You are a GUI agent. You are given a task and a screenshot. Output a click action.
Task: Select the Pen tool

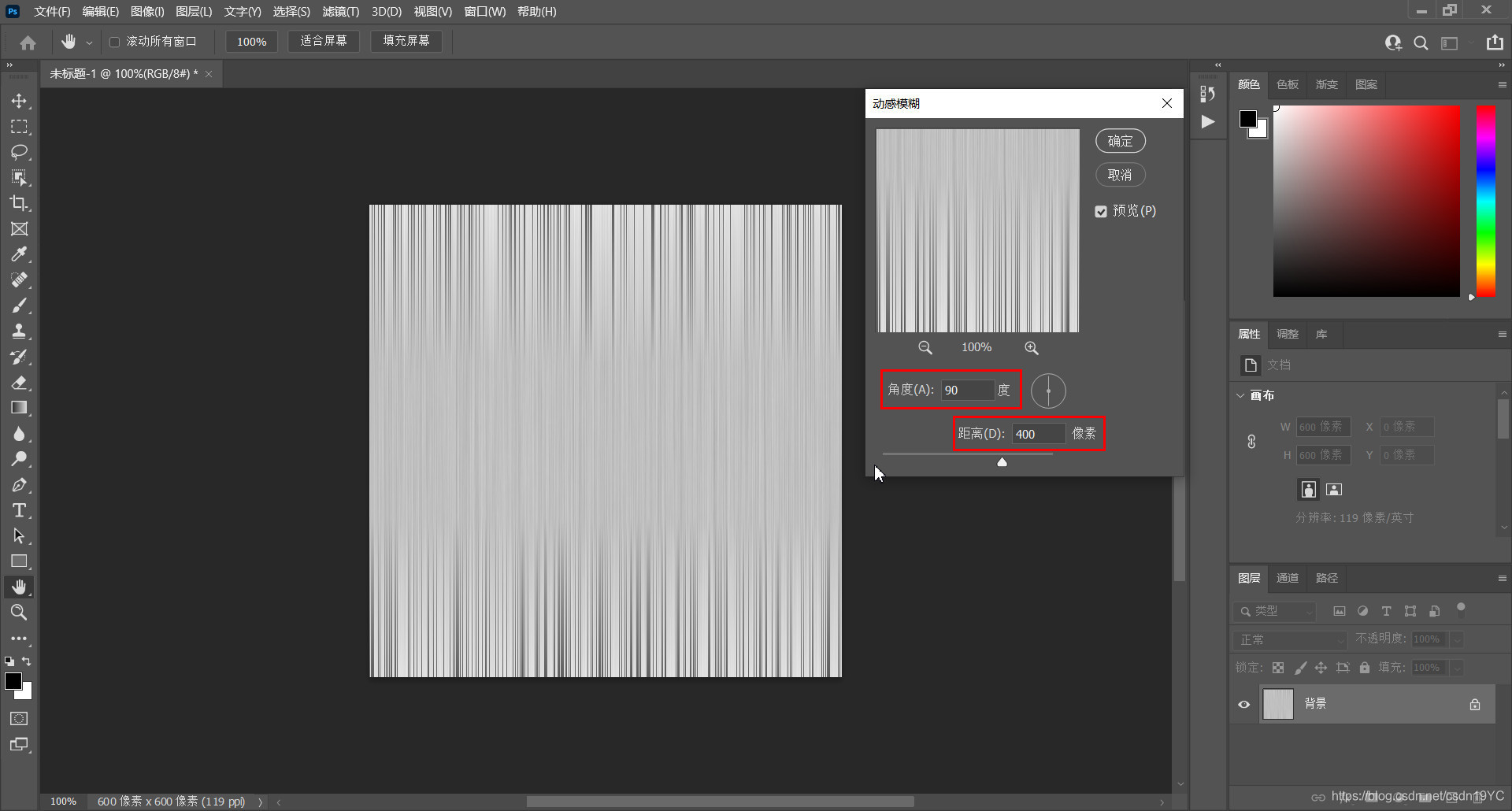tap(19, 485)
